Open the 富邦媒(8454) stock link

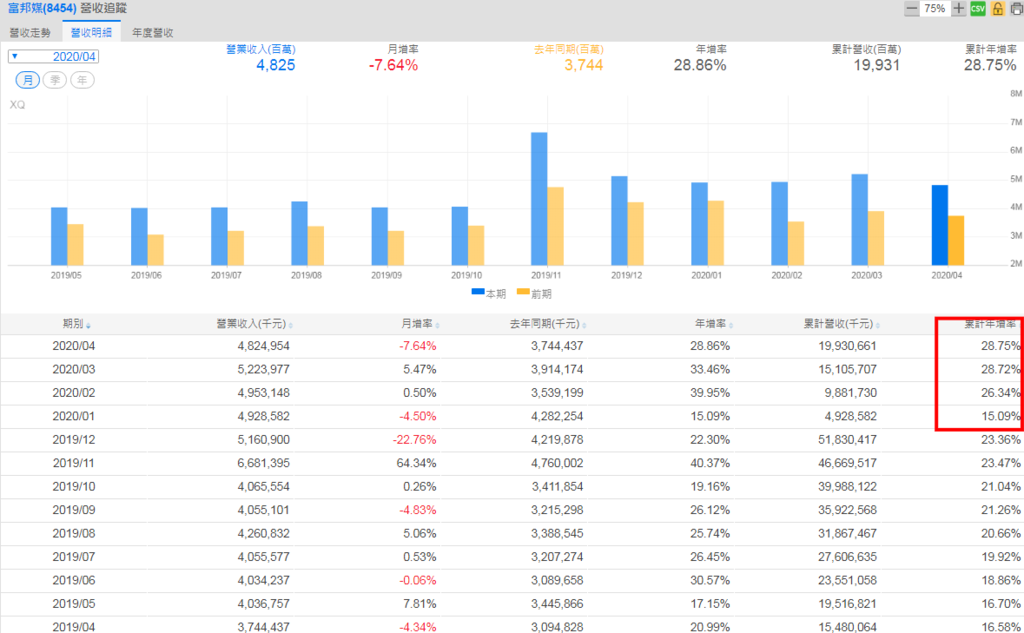[42, 8]
